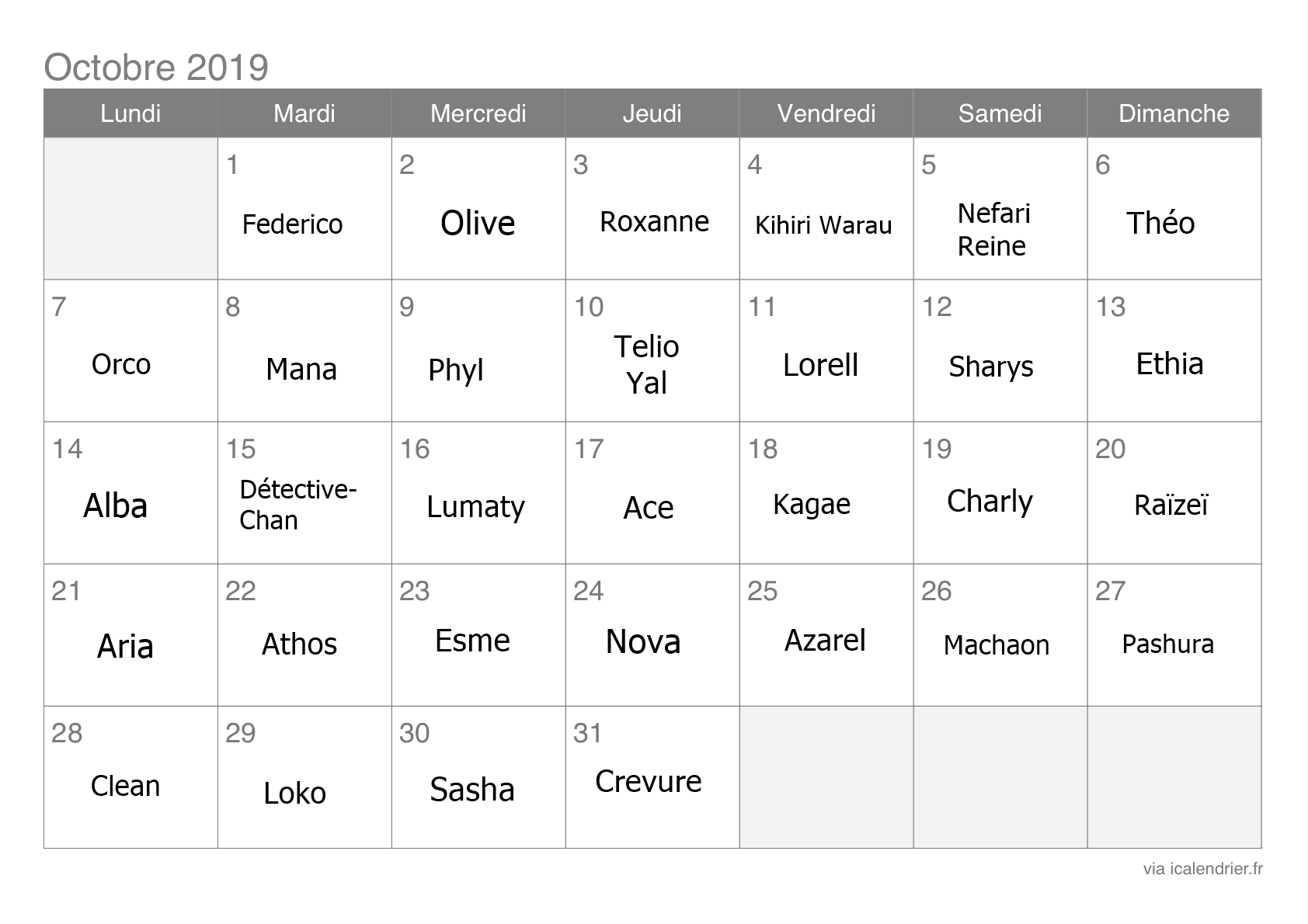1308x924 pixels.
Task: Click the Théo entry on day 6
Action: point(1160,223)
